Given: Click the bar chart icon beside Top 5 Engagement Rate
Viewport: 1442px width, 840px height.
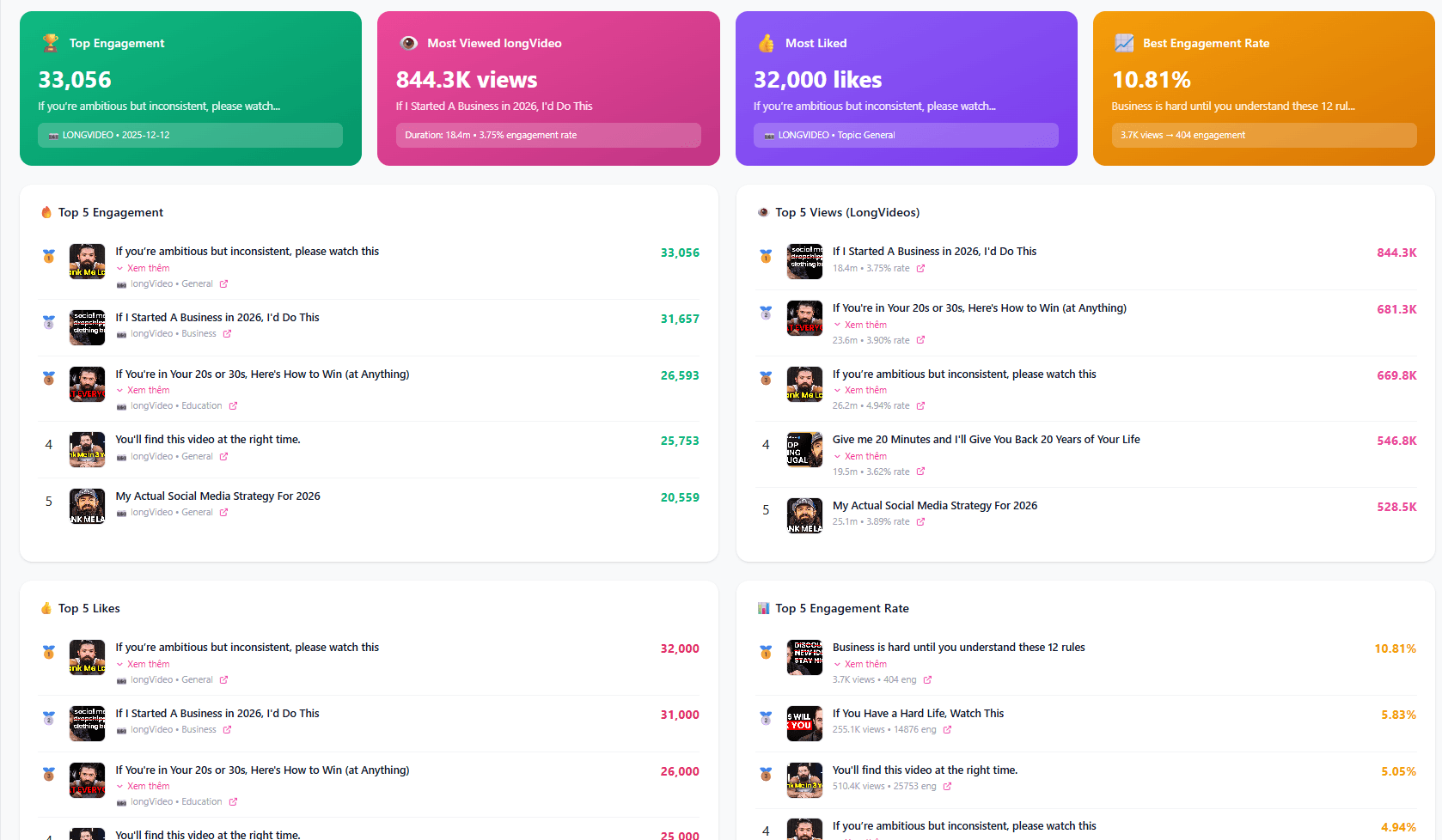Looking at the screenshot, I should [763, 607].
